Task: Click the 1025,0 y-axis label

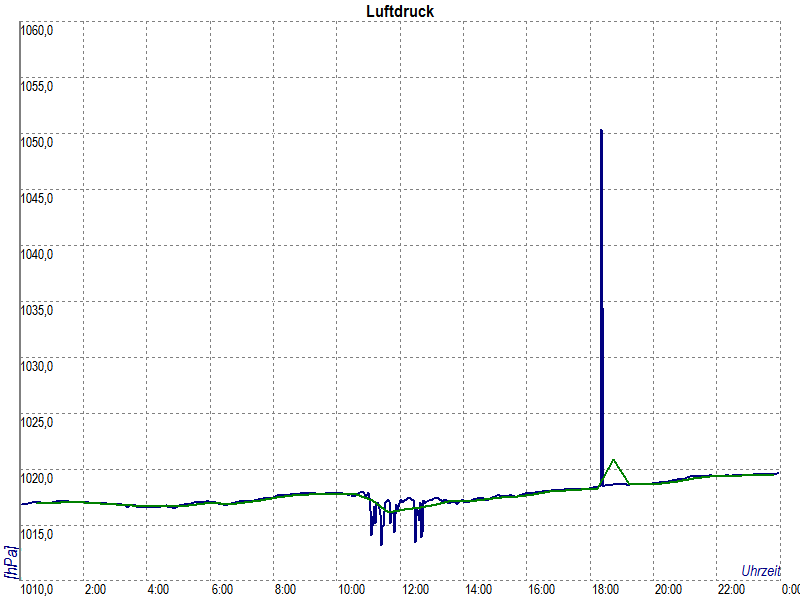Action: click(36, 422)
